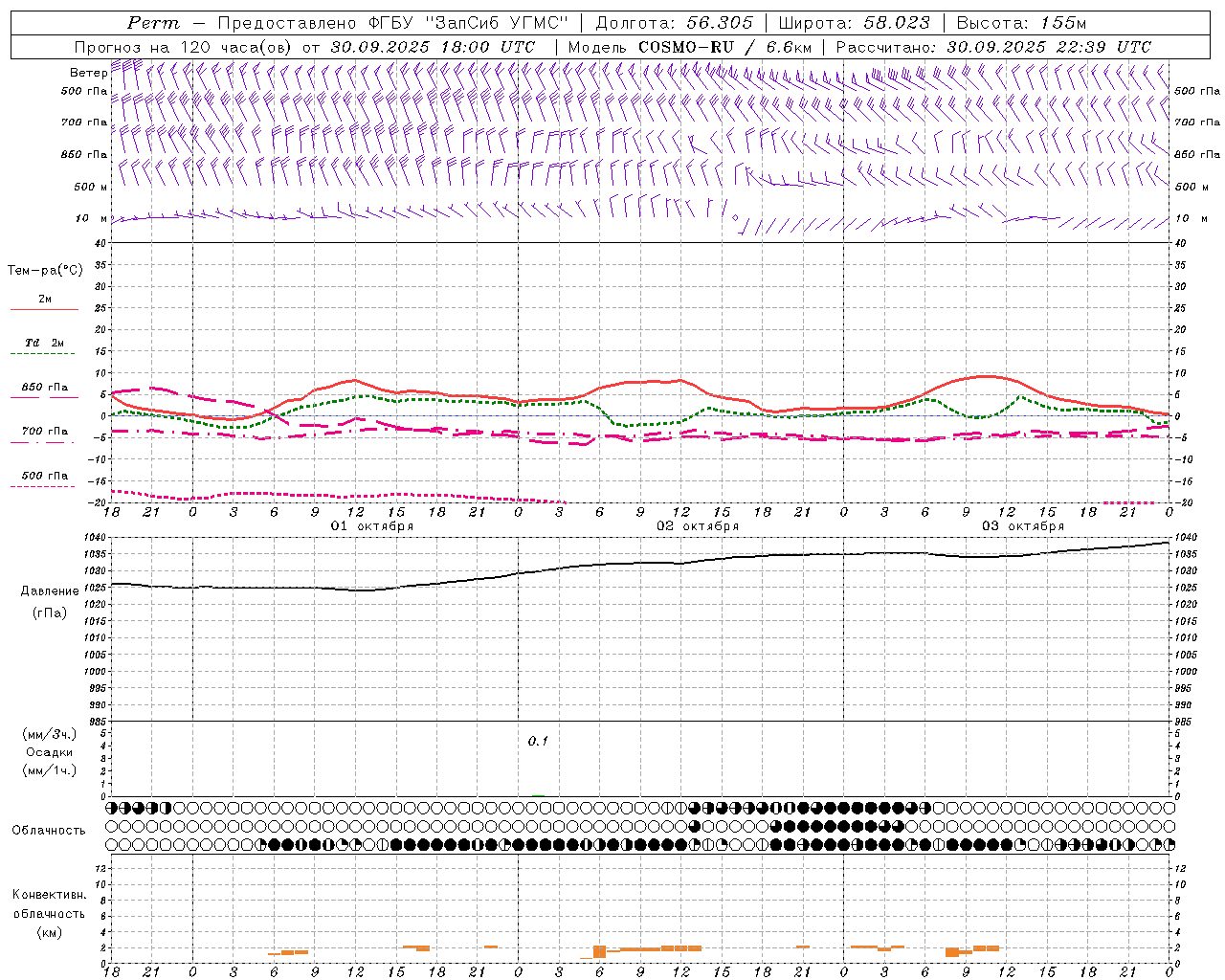Screen dimensions: 1225x980
Task: Click the 500 м wind level label on the left
Action: point(91,187)
